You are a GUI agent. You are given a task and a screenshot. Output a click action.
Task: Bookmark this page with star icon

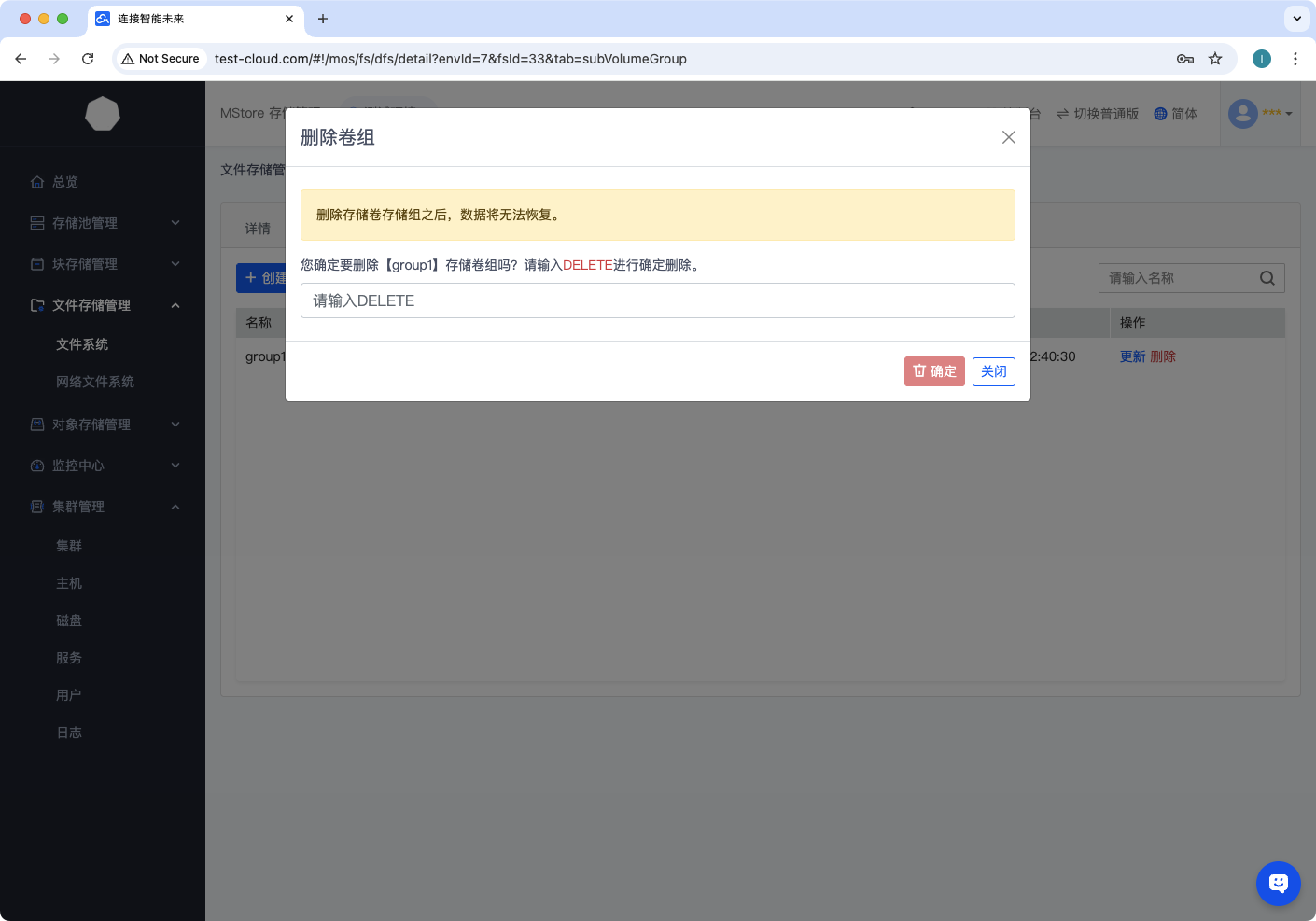[x=1215, y=59]
